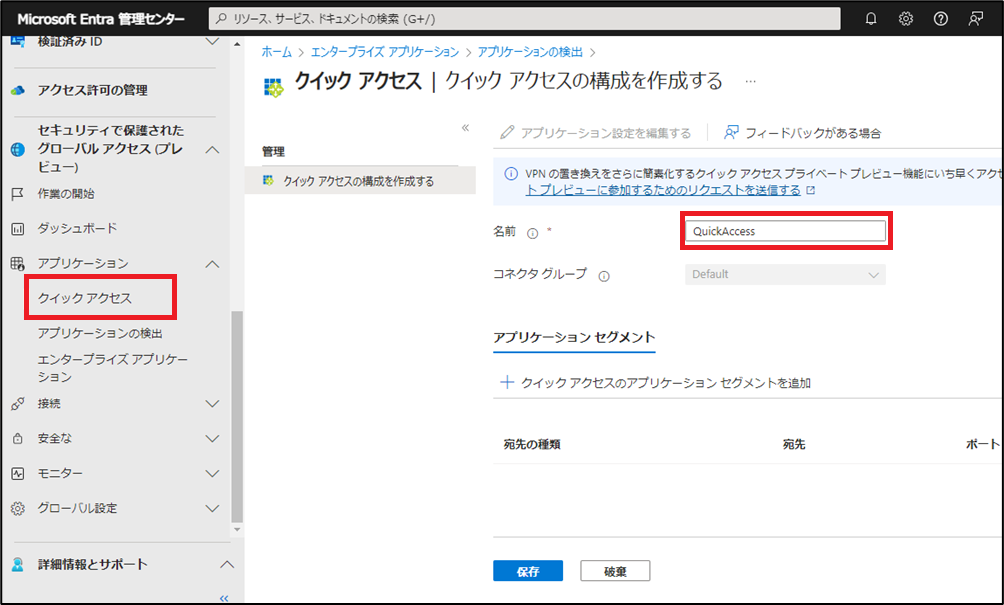The height and width of the screenshot is (605, 1004).
Task: Expand the 安全な section chevron
Action: pos(212,439)
